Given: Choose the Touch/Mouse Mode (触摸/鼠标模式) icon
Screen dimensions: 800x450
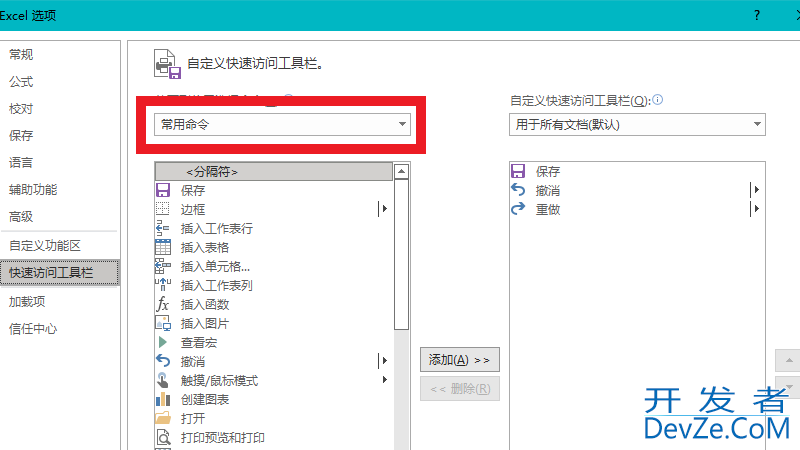Looking at the screenshot, I should tap(163, 380).
